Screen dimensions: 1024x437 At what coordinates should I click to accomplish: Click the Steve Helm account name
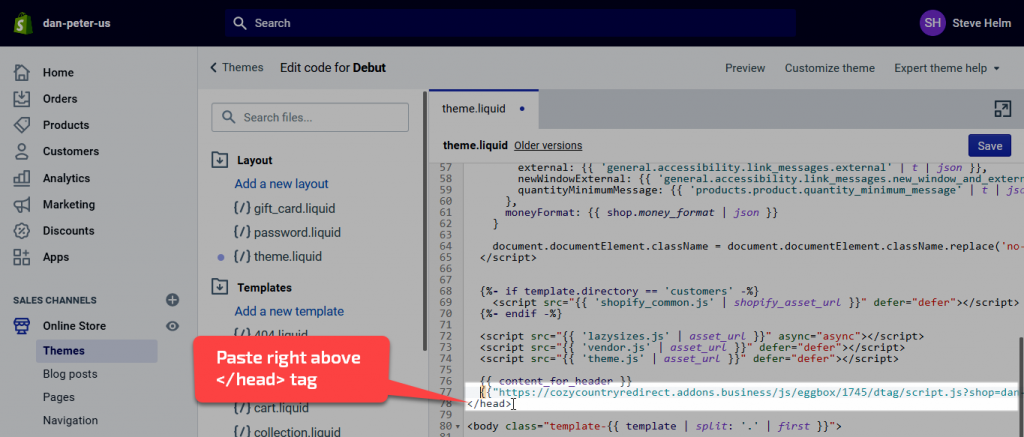pyautogui.click(x=982, y=24)
